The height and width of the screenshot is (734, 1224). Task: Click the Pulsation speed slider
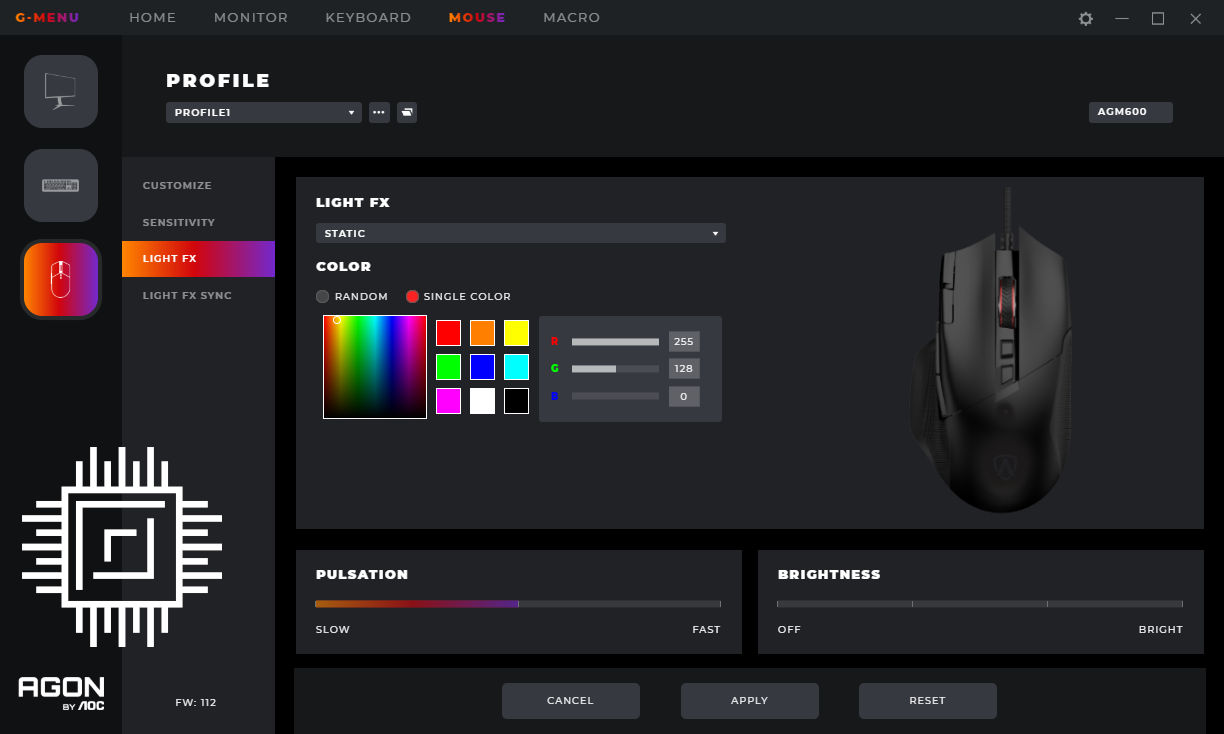pos(517,604)
